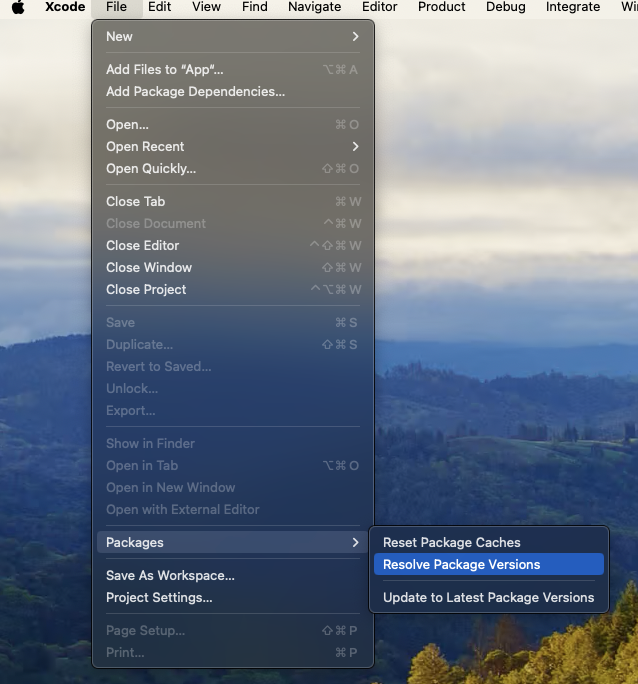The image size is (638, 684).
Task: Expand the Packages submenu chevron
Action: click(x=355, y=543)
